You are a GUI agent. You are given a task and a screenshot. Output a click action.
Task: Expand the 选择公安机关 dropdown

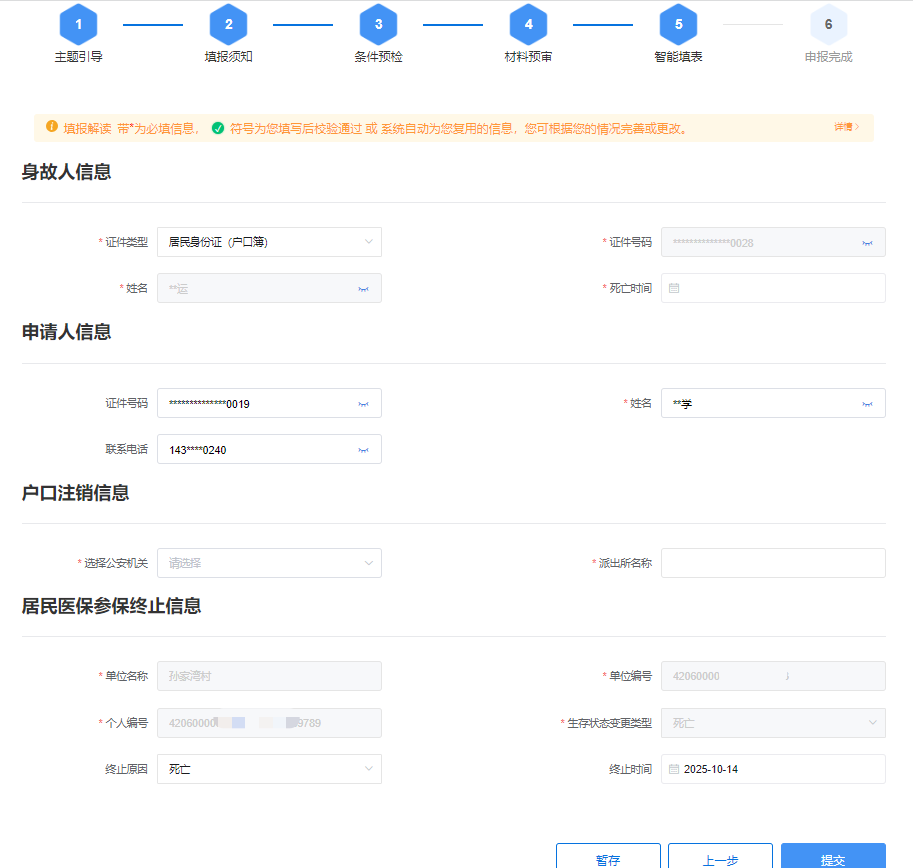click(x=269, y=563)
